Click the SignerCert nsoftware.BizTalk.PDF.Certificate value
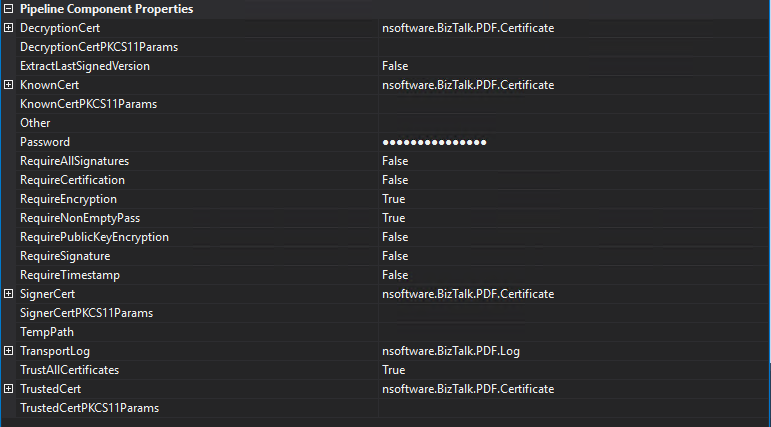771x427 pixels. 468,294
